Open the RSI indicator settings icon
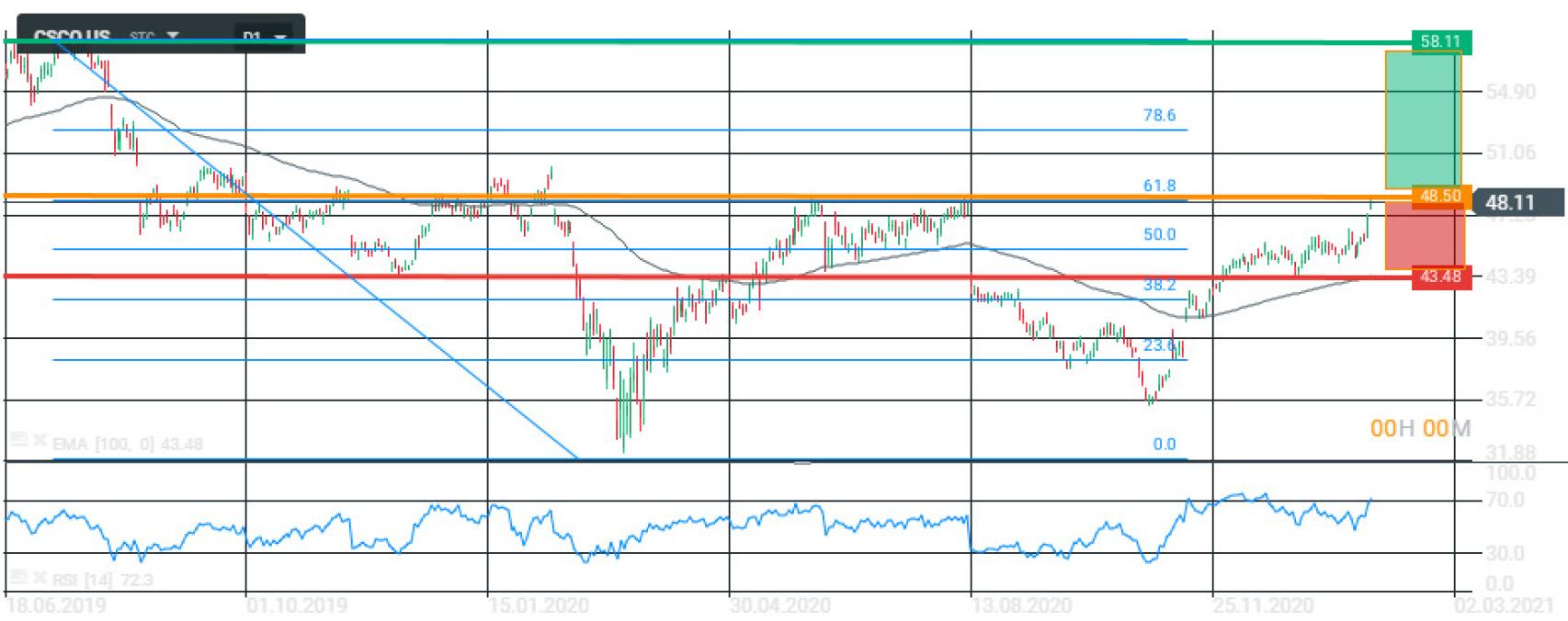 pyautogui.click(x=17, y=579)
